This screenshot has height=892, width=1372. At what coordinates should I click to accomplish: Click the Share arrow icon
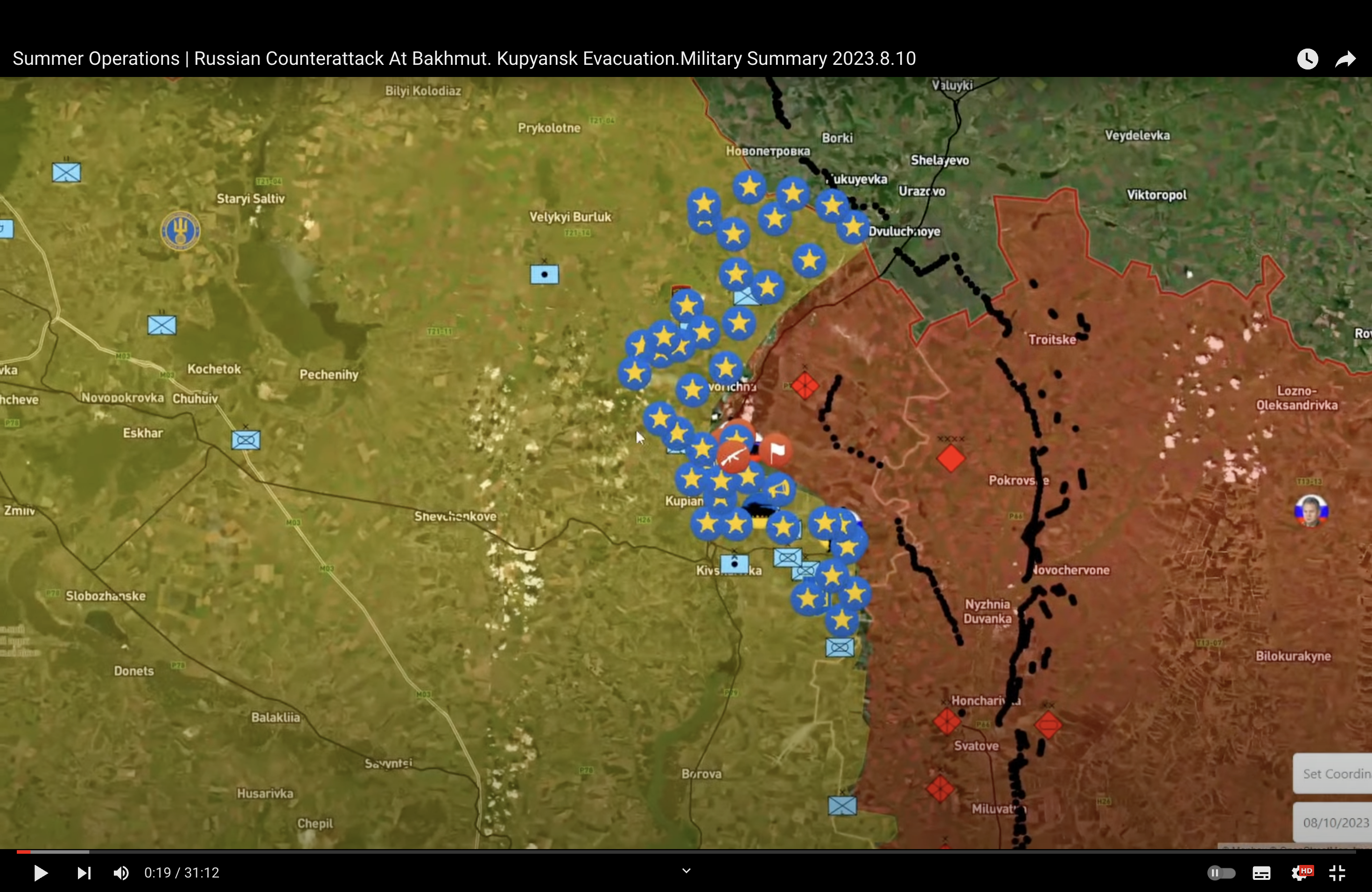(1345, 59)
